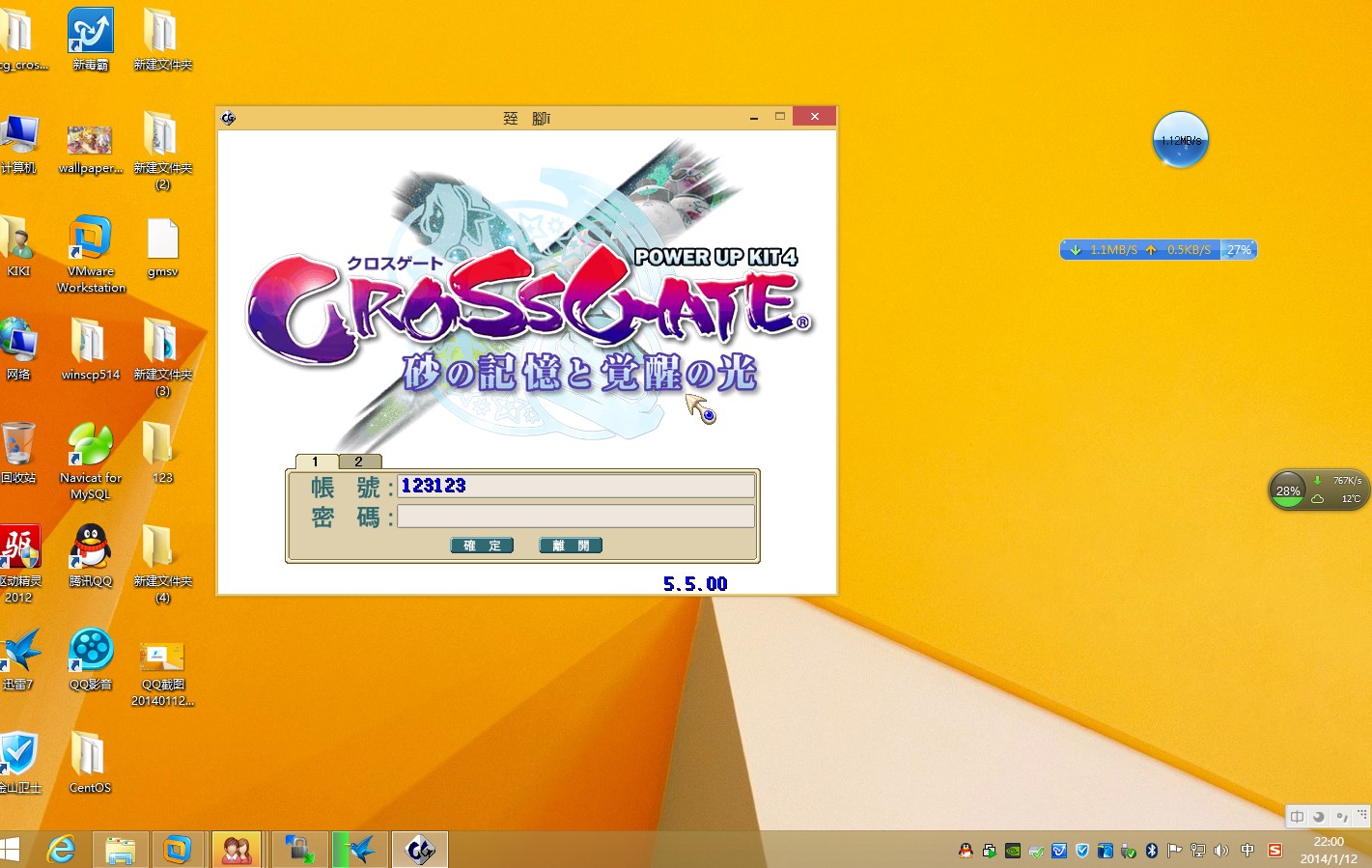Open the winscp514 folder
The width and height of the screenshot is (1372, 868).
[x=89, y=343]
